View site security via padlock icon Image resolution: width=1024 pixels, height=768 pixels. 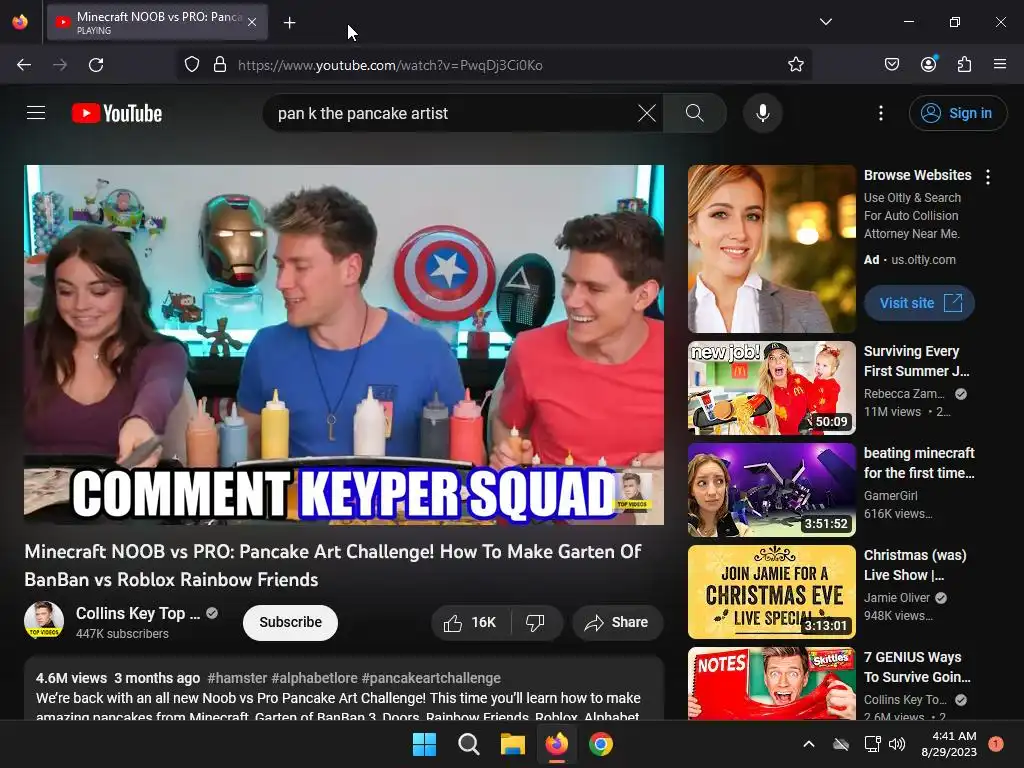pos(220,65)
